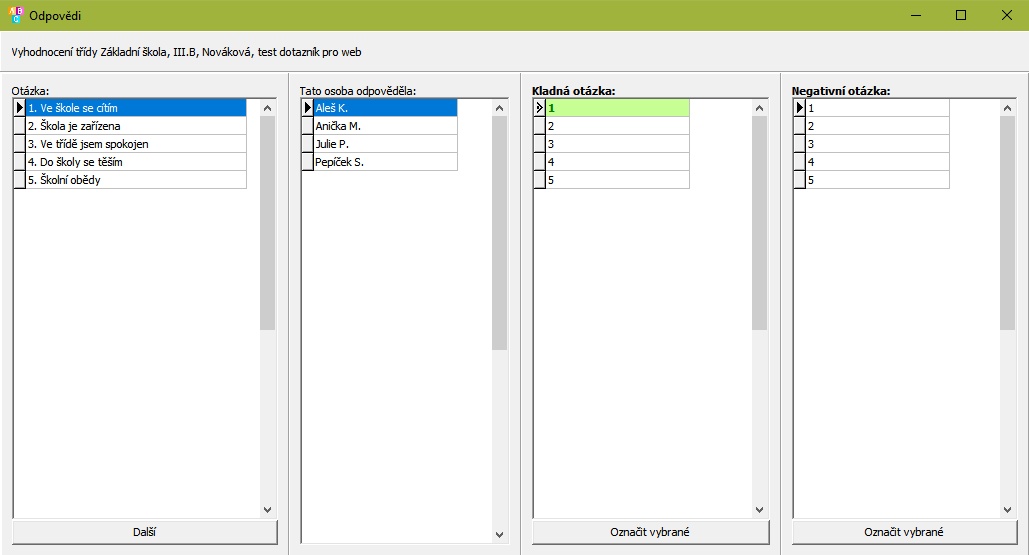The width and height of the screenshot is (1029, 555).
Task: Select row 5 in Kladná otázka list
Action: point(618,180)
